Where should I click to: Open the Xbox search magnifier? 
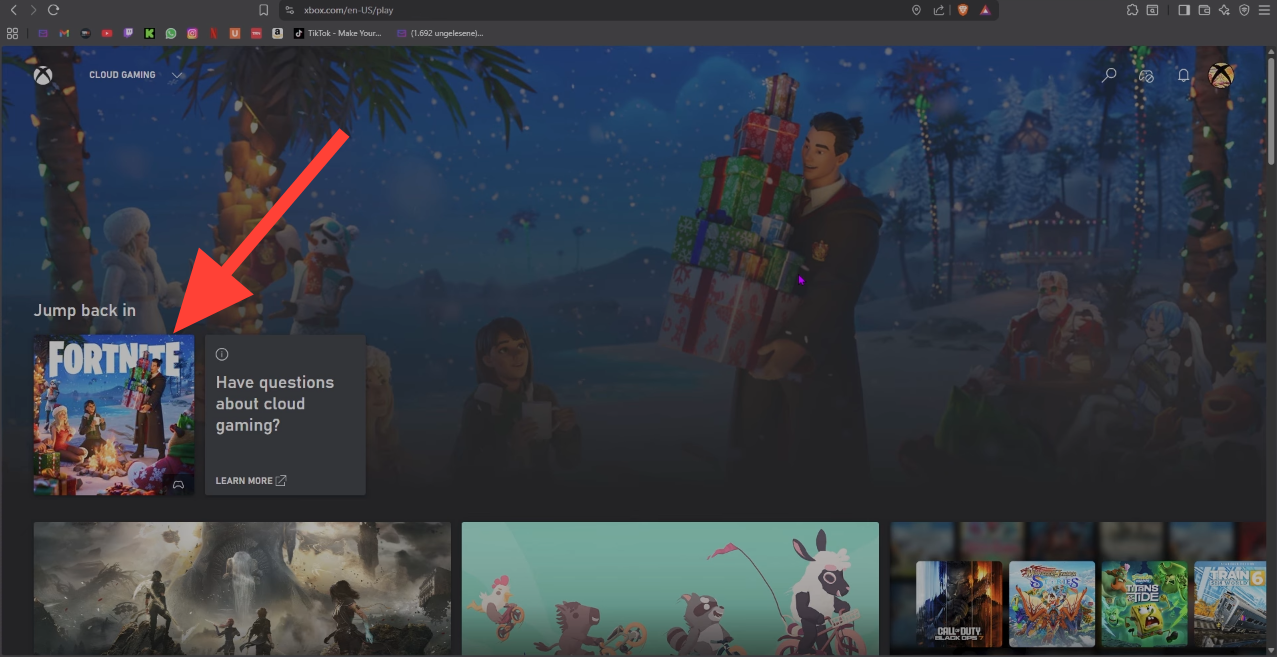[1108, 76]
